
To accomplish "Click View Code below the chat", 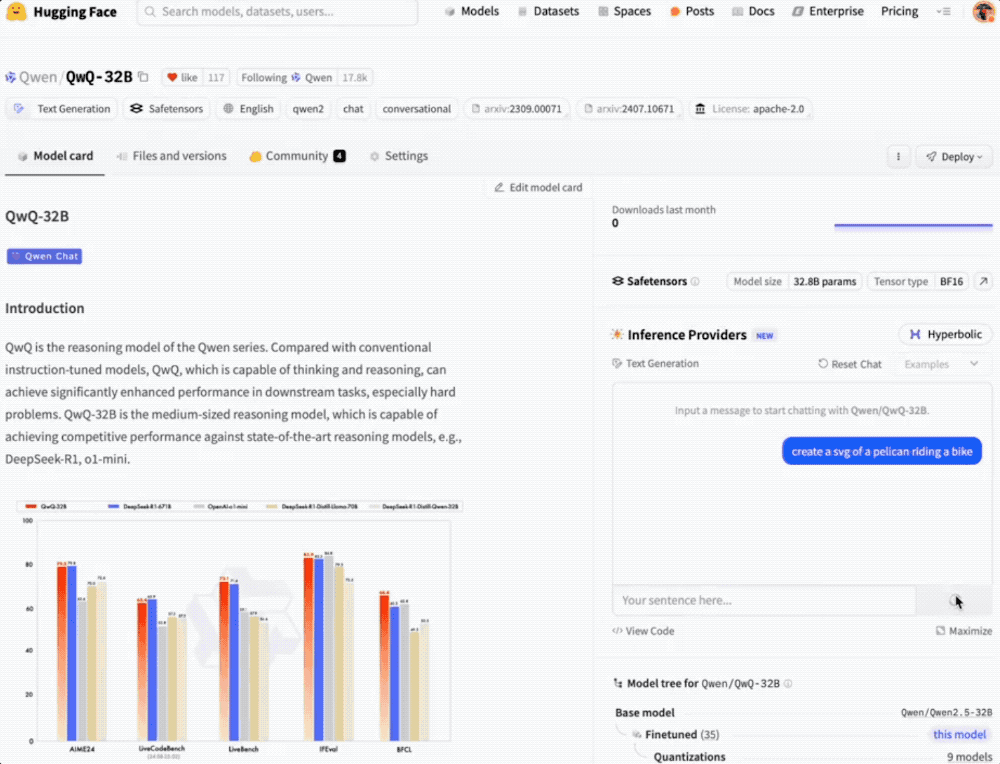I will coord(643,631).
